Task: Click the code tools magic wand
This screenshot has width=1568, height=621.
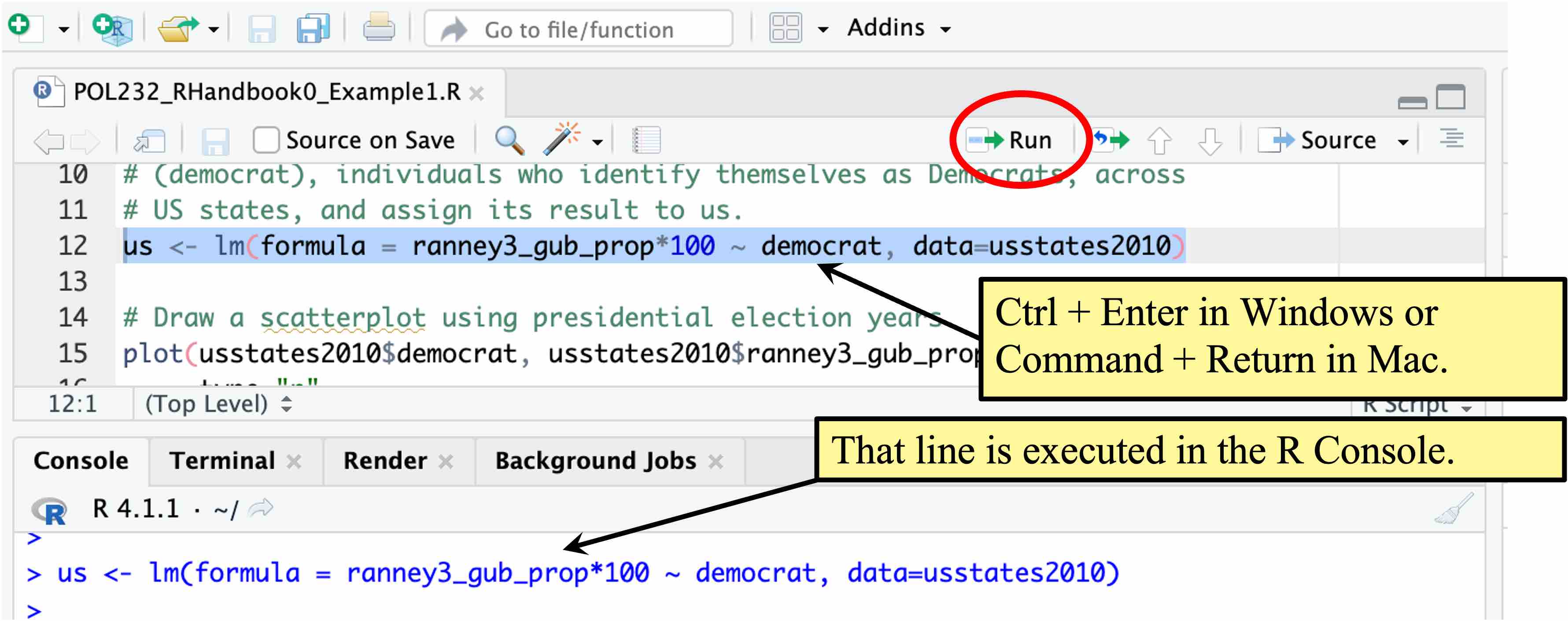Action: tap(562, 139)
